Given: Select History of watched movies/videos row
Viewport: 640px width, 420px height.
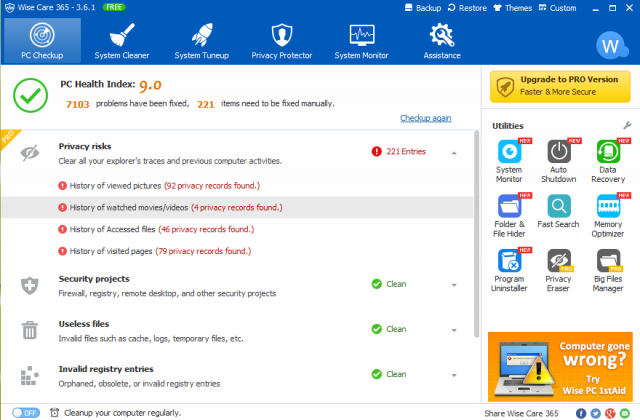Looking at the screenshot, I should (237, 207).
